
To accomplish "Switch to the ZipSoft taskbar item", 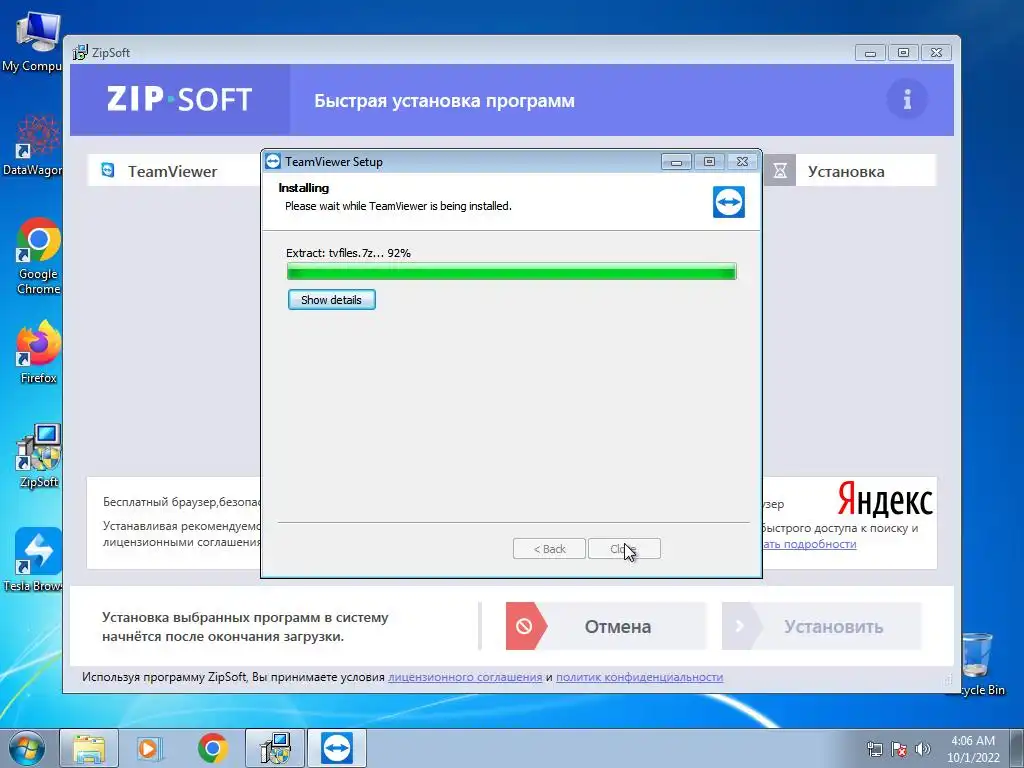I will pos(275,748).
